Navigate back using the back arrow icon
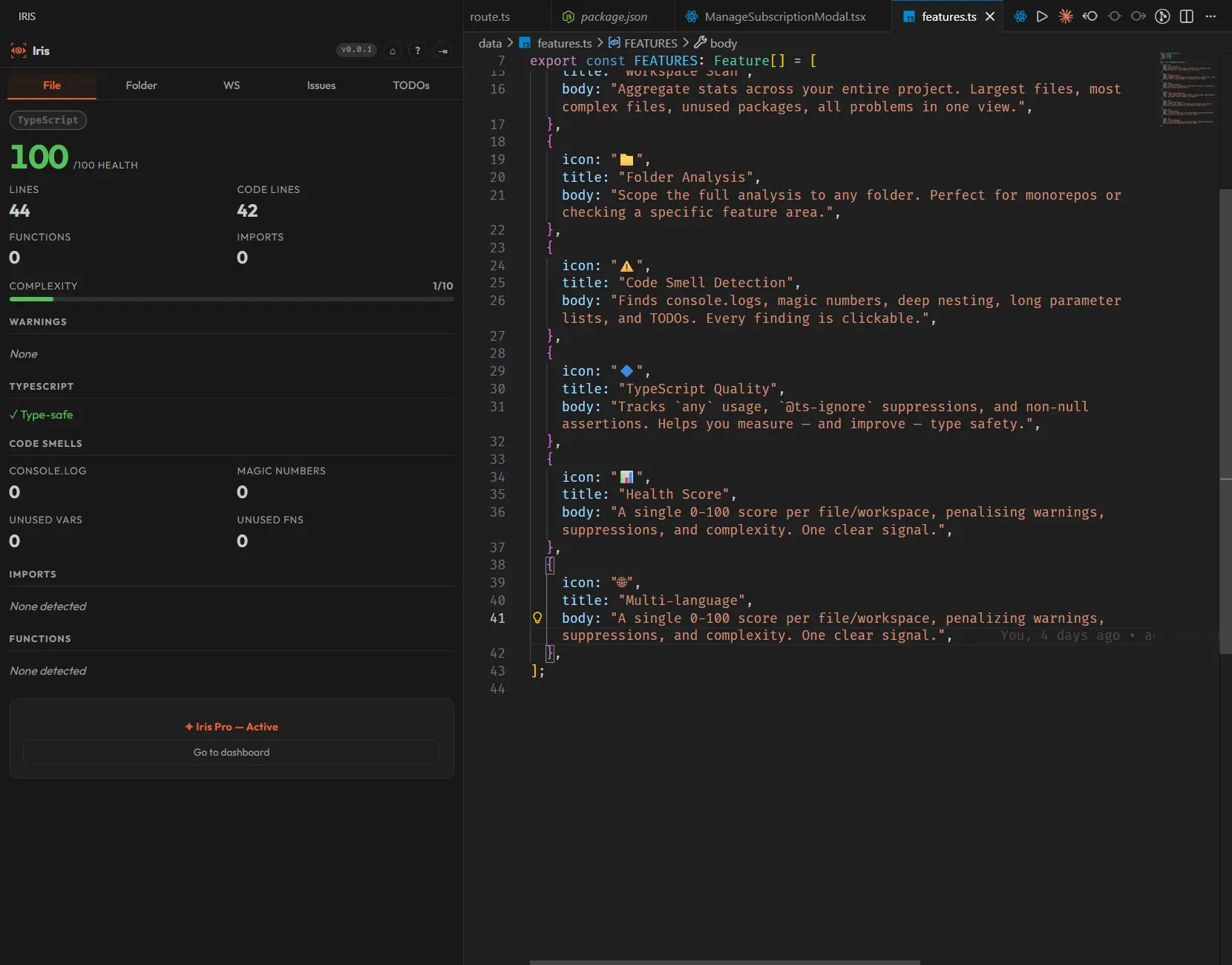 pyautogui.click(x=1090, y=16)
